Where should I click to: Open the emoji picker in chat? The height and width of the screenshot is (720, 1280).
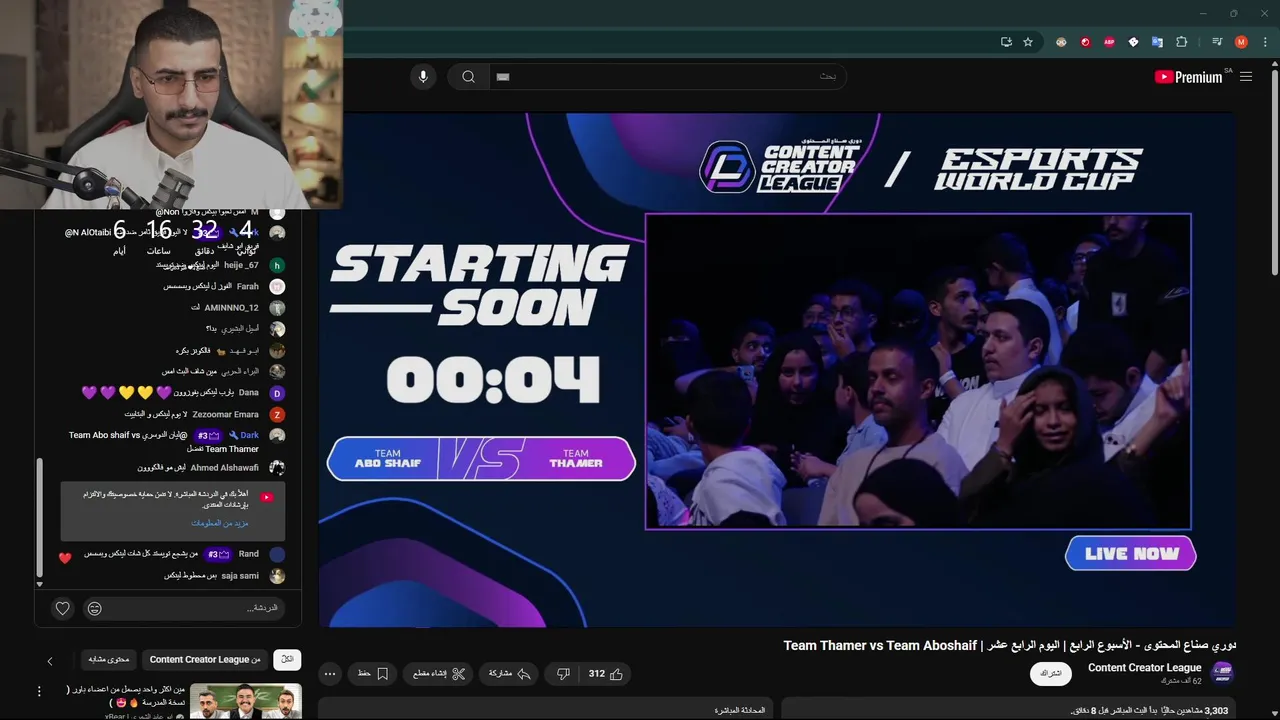point(94,608)
